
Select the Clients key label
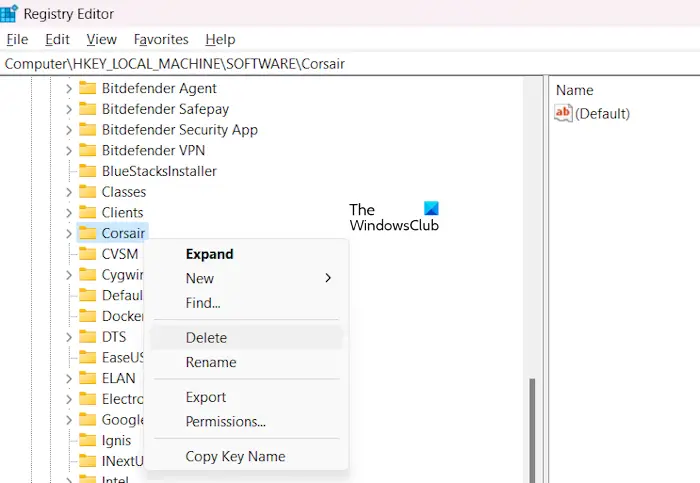coord(122,212)
